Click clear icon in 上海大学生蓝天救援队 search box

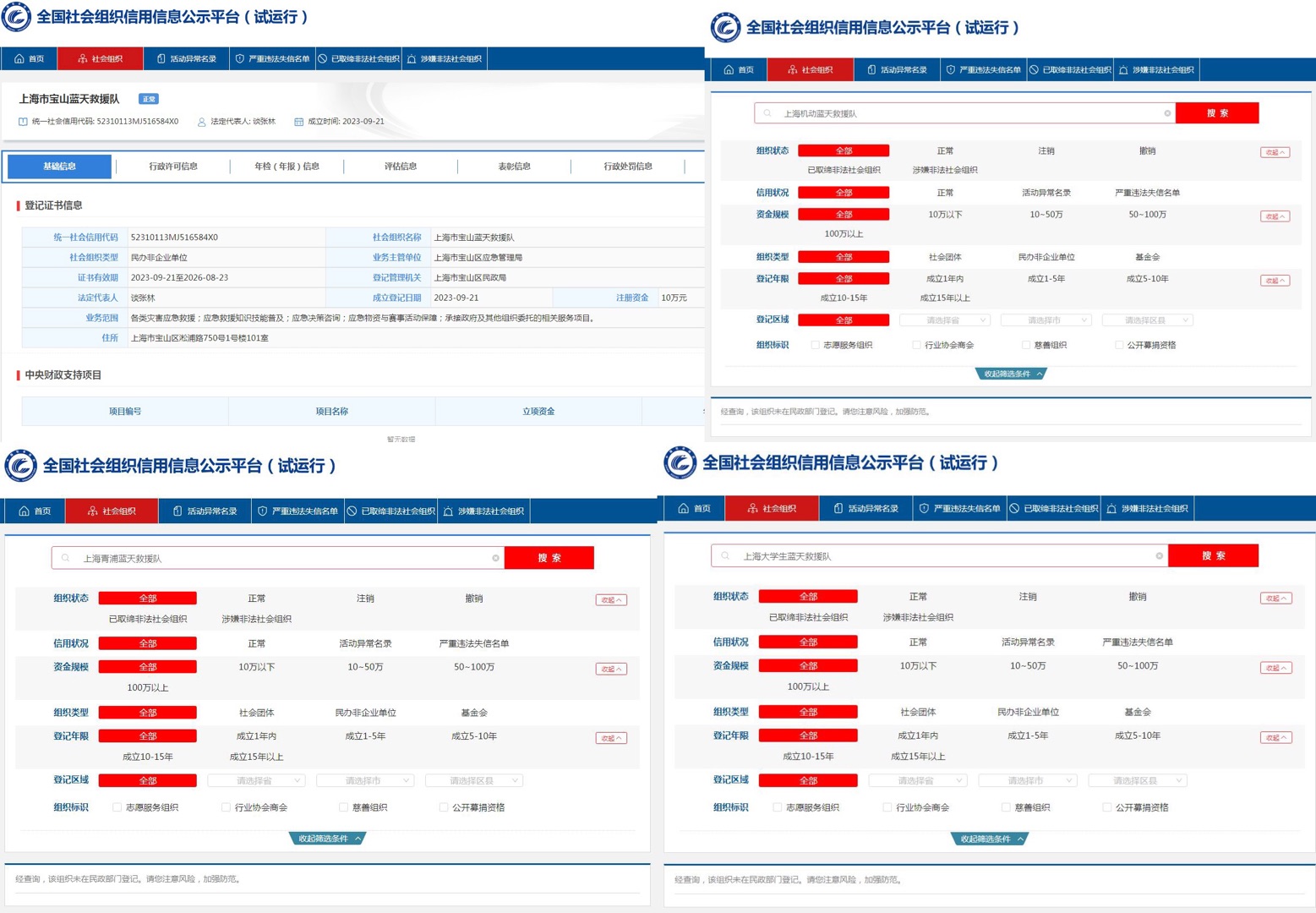tap(1159, 556)
